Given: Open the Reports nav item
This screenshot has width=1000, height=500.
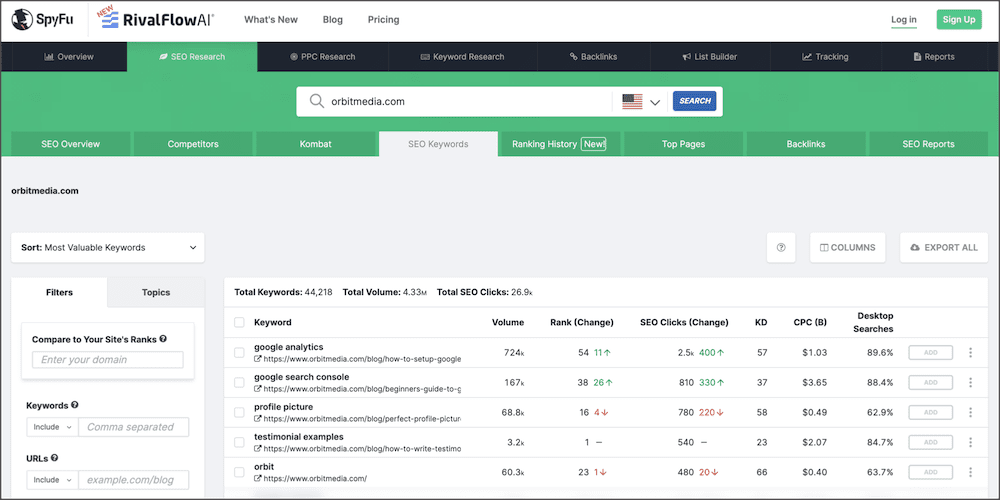Looking at the screenshot, I should (x=934, y=57).
